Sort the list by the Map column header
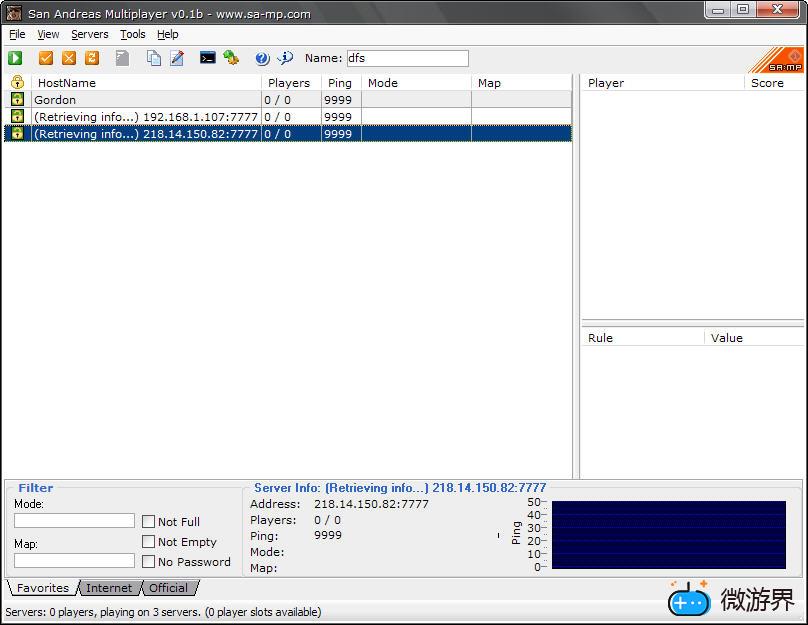The width and height of the screenshot is (808, 625). (x=521, y=83)
